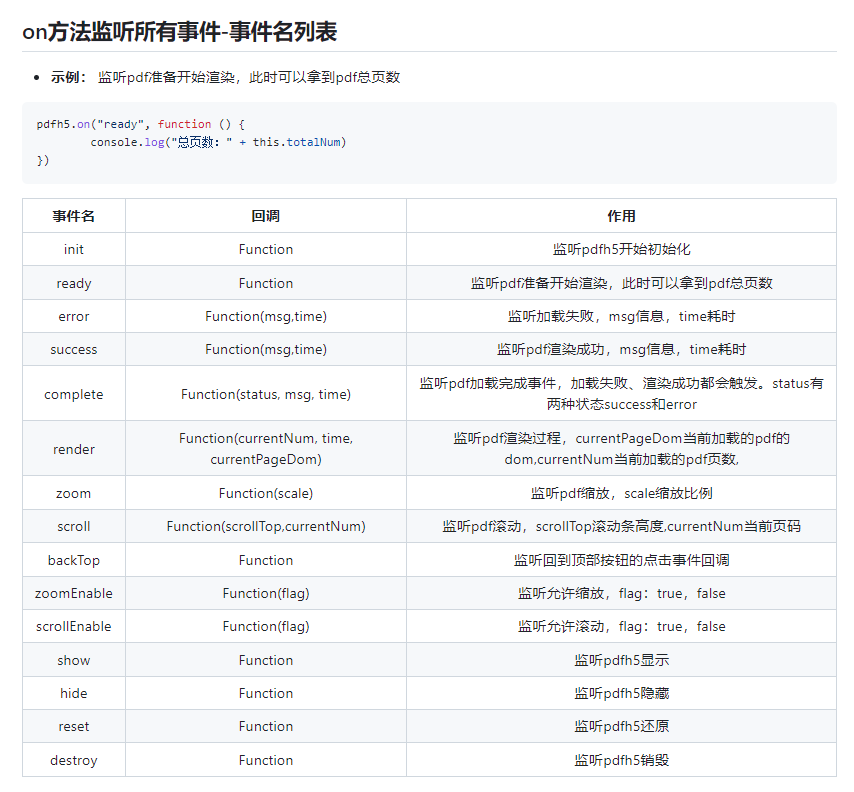The height and width of the screenshot is (792, 854).
Task: Click the ready event name cell
Action: (x=74, y=283)
